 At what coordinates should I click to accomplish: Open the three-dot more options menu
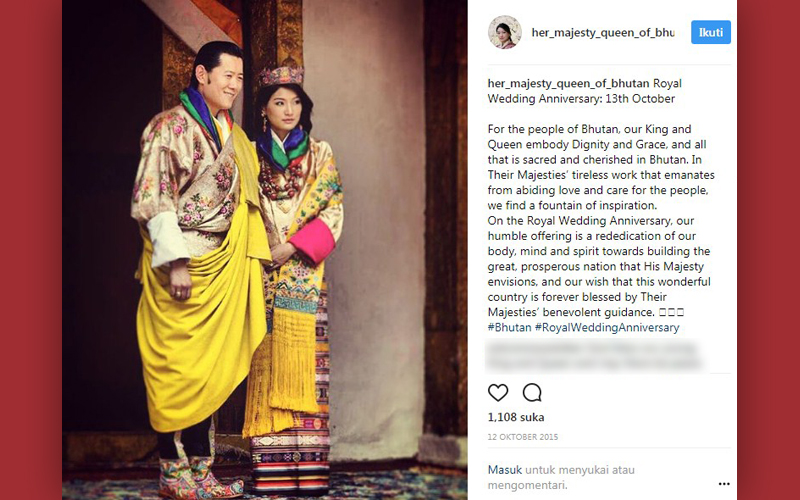tap(724, 484)
